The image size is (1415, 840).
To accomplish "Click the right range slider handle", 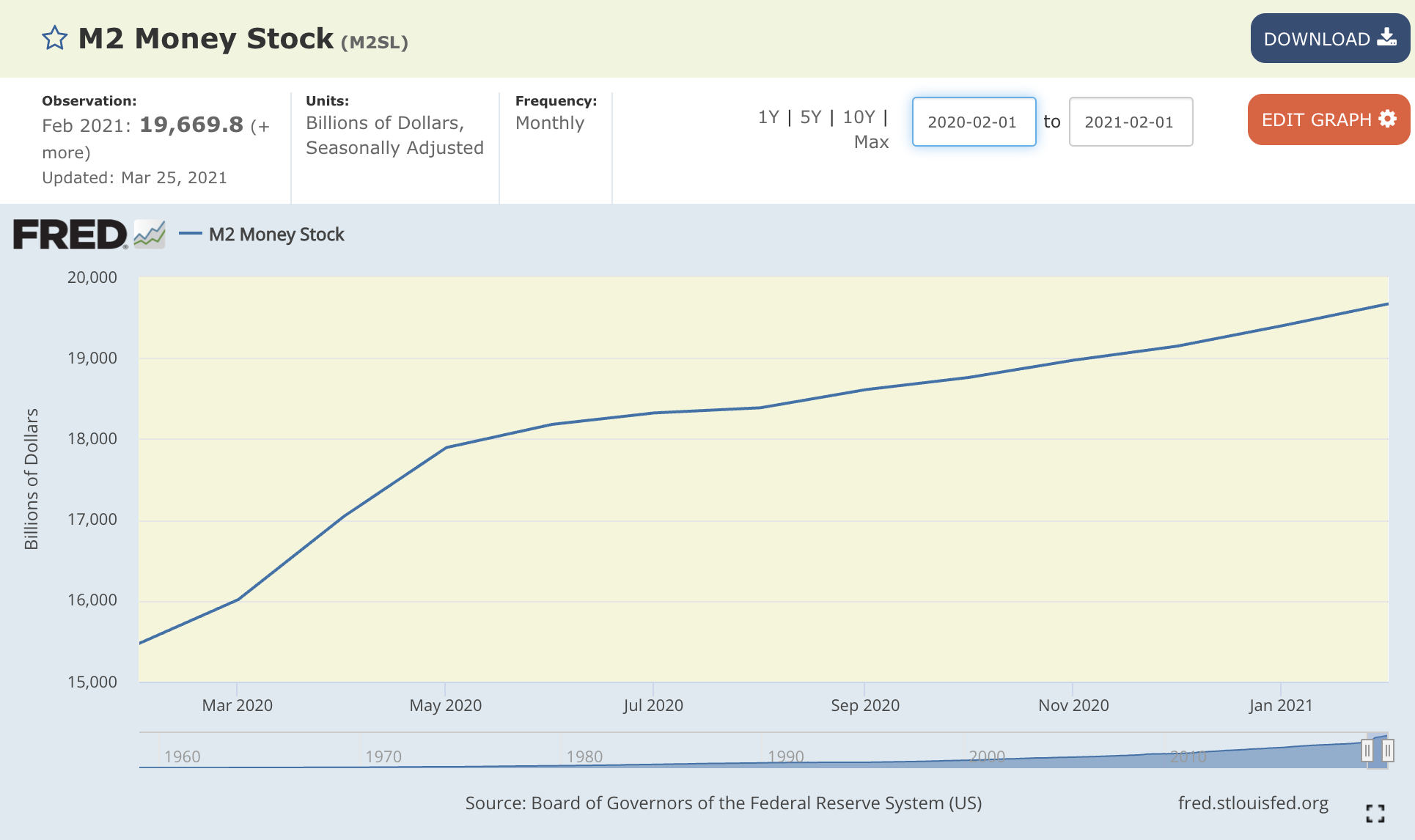I will point(1388,750).
